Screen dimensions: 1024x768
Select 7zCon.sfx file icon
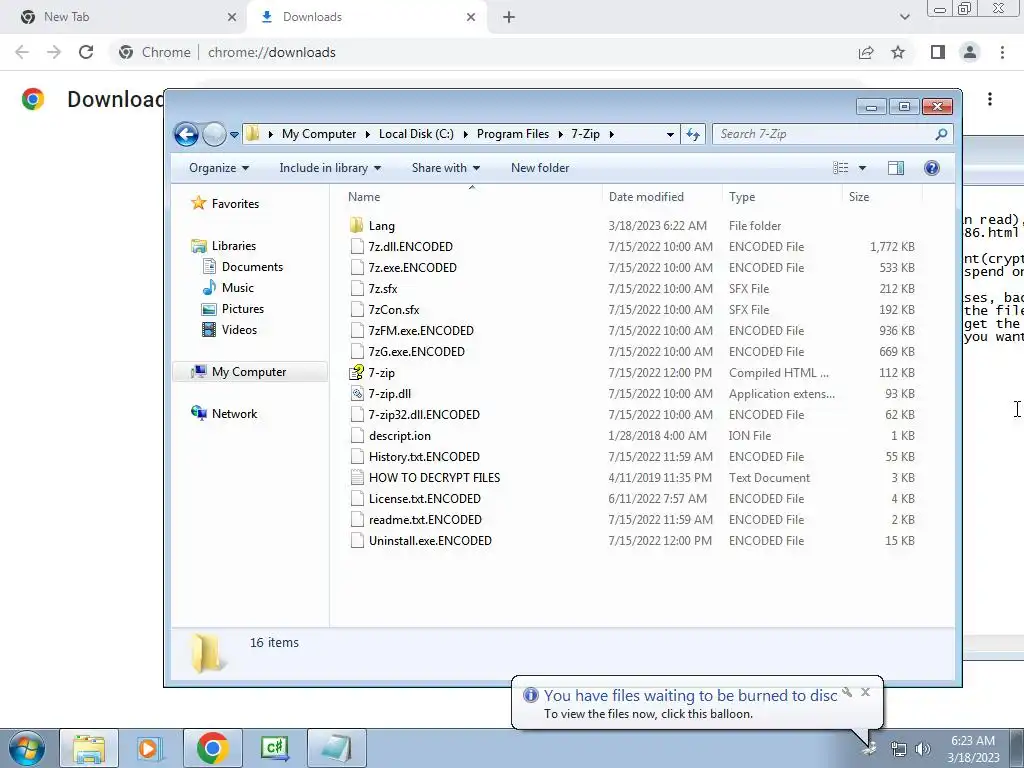click(357, 310)
